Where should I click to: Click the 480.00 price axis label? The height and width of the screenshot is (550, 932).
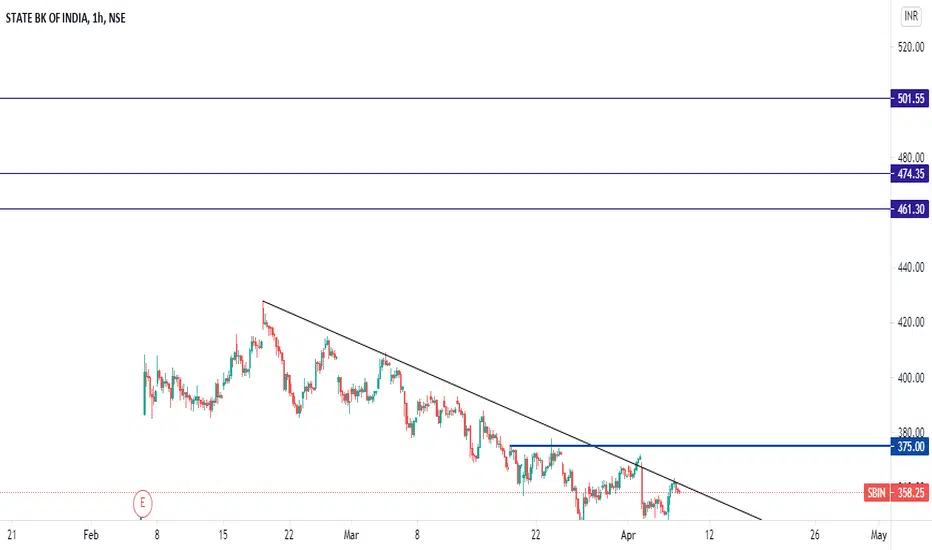pos(911,158)
